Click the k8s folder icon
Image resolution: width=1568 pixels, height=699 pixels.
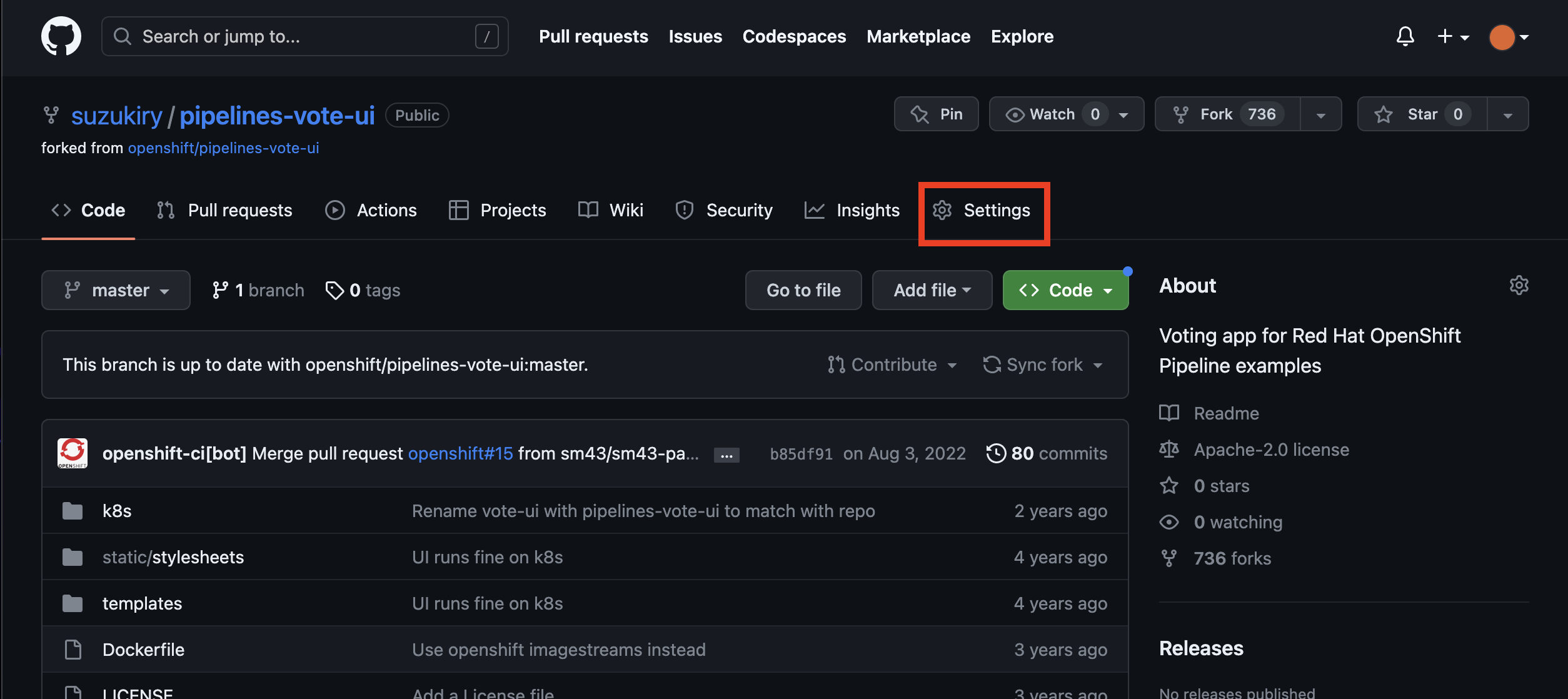coord(73,511)
